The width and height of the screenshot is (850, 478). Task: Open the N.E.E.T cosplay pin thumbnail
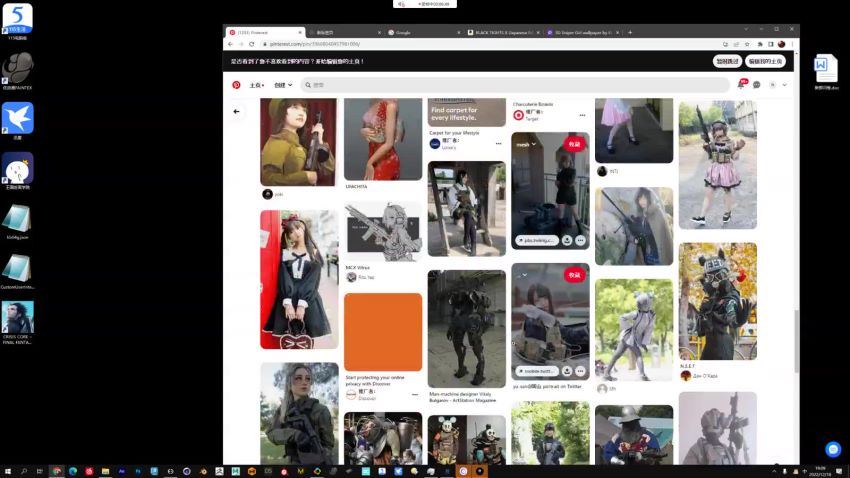pyautogui.click(x=717, y=300)
